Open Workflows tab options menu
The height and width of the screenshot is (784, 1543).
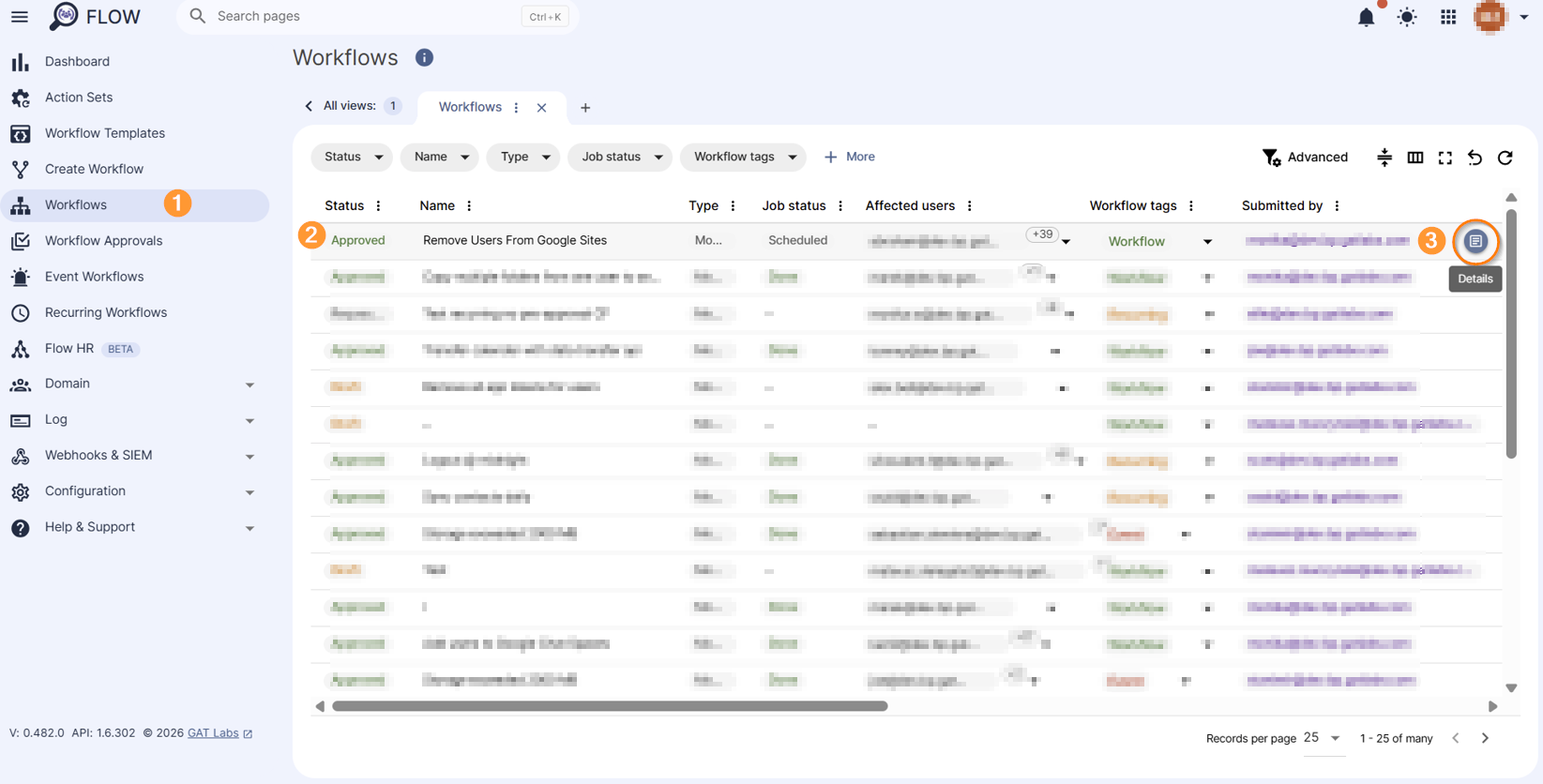coord(516,108)
